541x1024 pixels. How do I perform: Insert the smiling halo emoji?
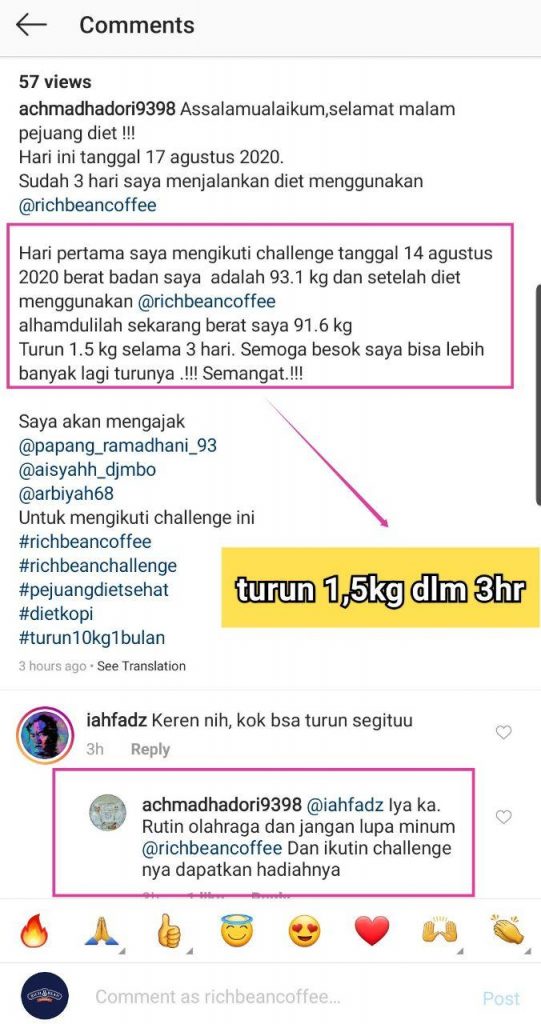[237, 930]
